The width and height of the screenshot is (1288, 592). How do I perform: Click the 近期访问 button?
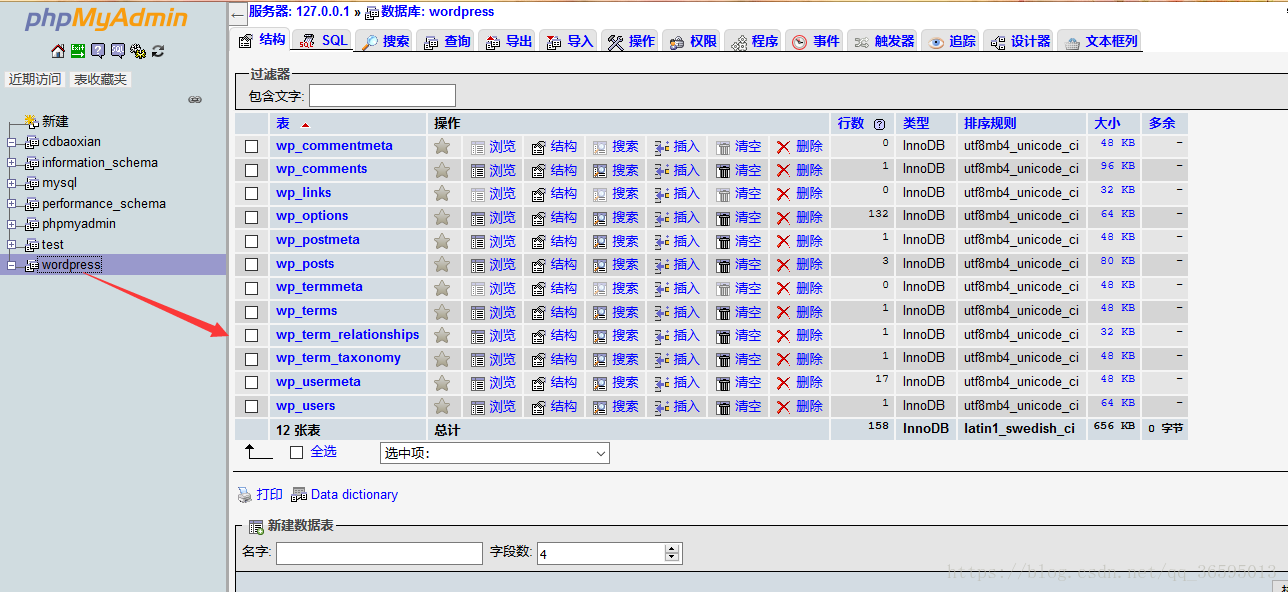[x=35, y=79]
